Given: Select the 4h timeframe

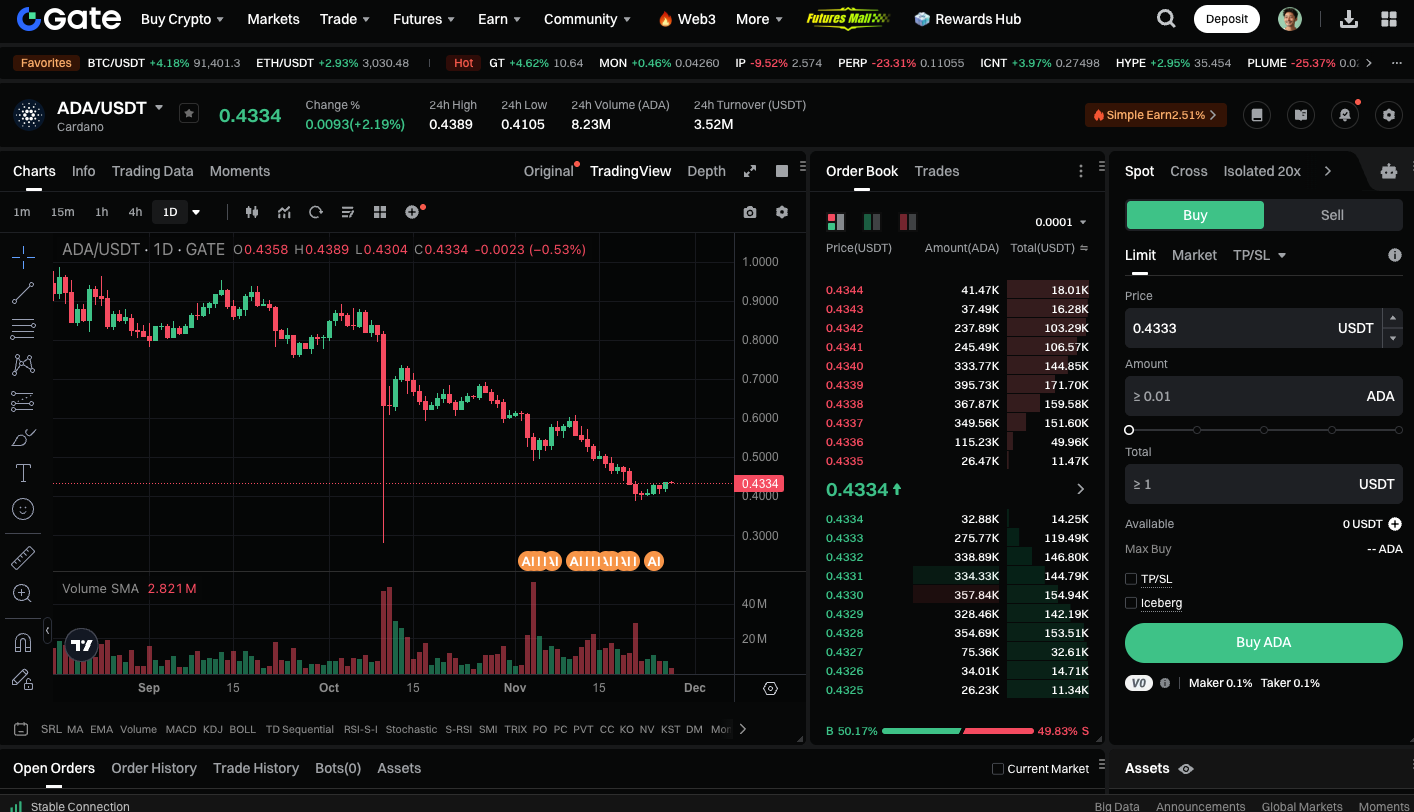Looking at the screenshot, I should pos(135,212).
